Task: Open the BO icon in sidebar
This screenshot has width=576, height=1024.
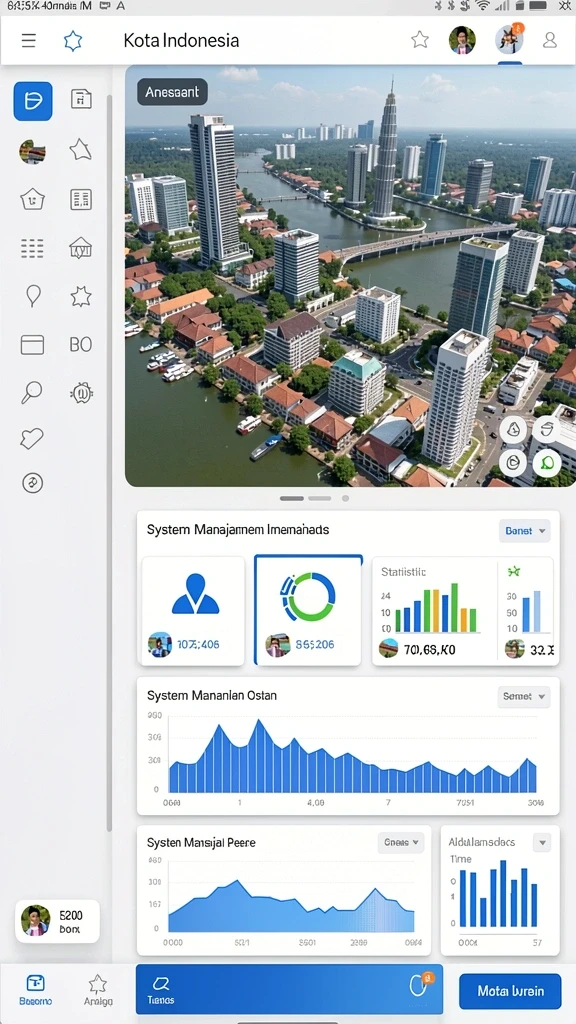Action: coord(81,344)
